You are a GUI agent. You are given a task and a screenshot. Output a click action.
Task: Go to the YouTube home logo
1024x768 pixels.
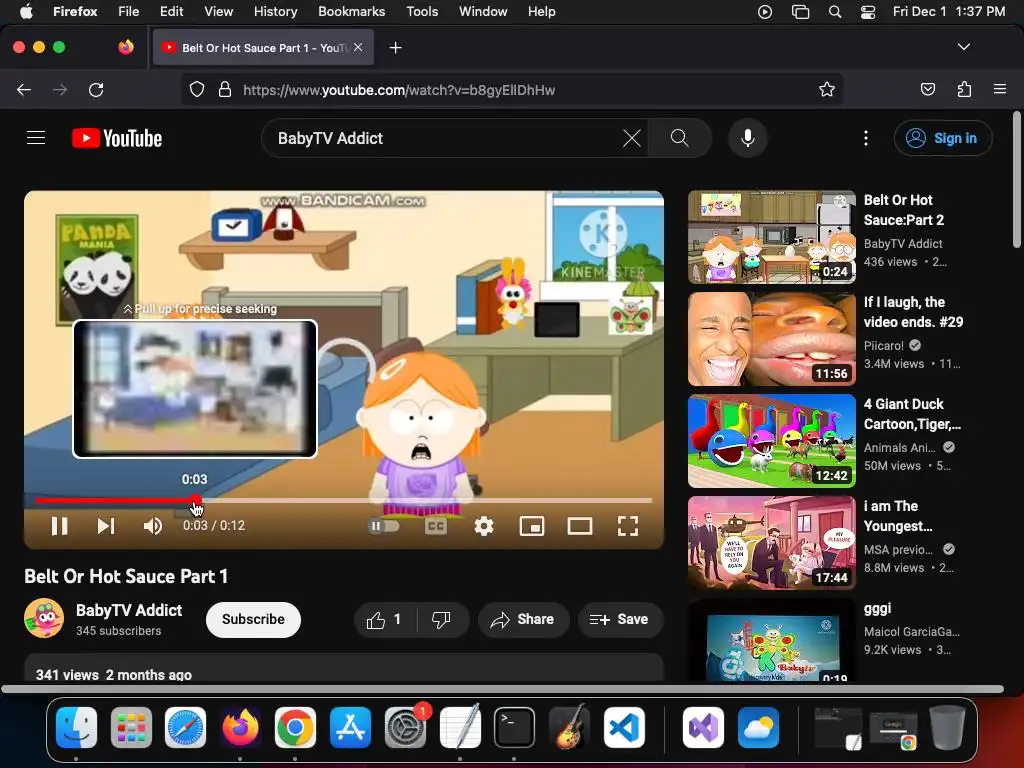(x=117, y=138)
